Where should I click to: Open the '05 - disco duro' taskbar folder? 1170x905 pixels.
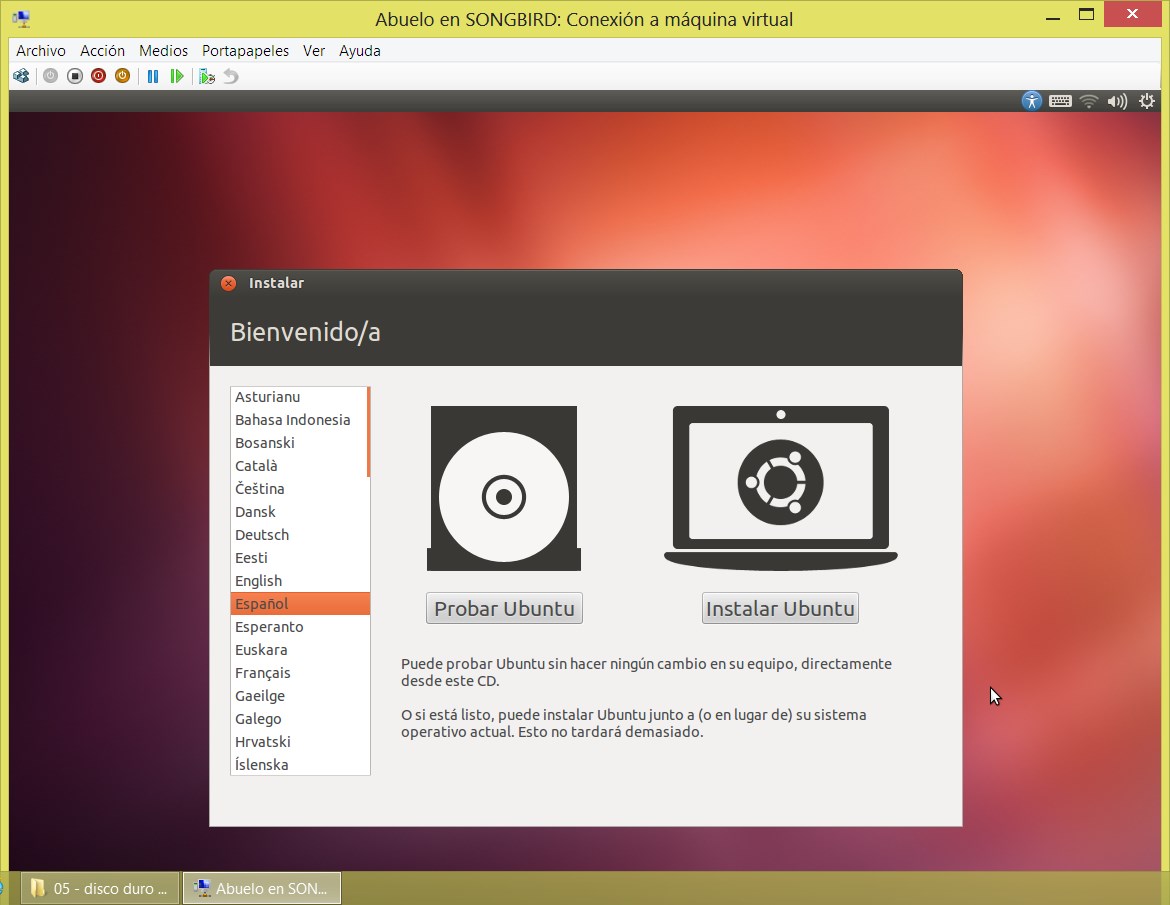click(x=99, y=889)
